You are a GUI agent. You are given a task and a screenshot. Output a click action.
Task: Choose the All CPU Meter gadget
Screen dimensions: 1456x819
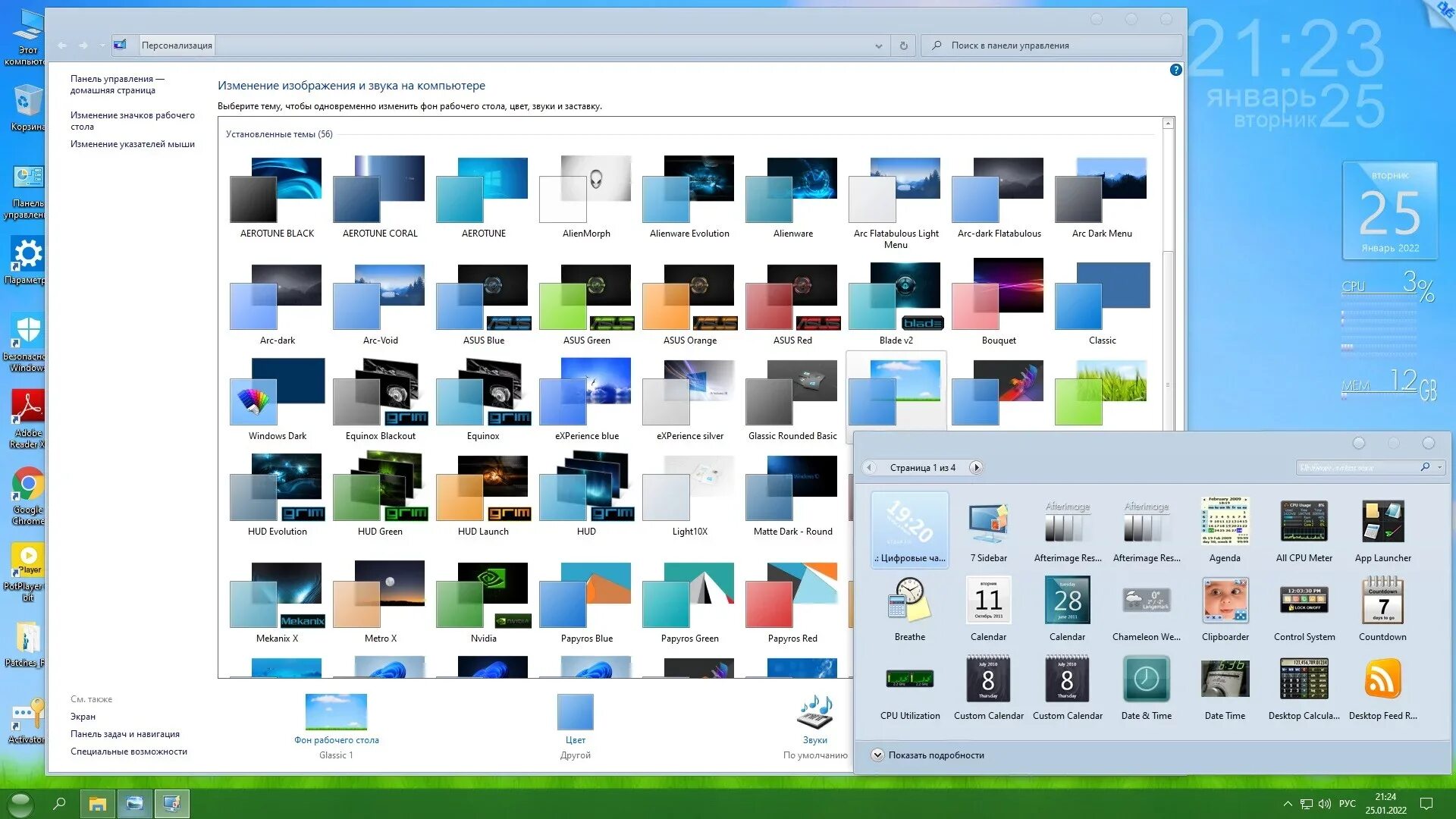[x=1304, y=522]
